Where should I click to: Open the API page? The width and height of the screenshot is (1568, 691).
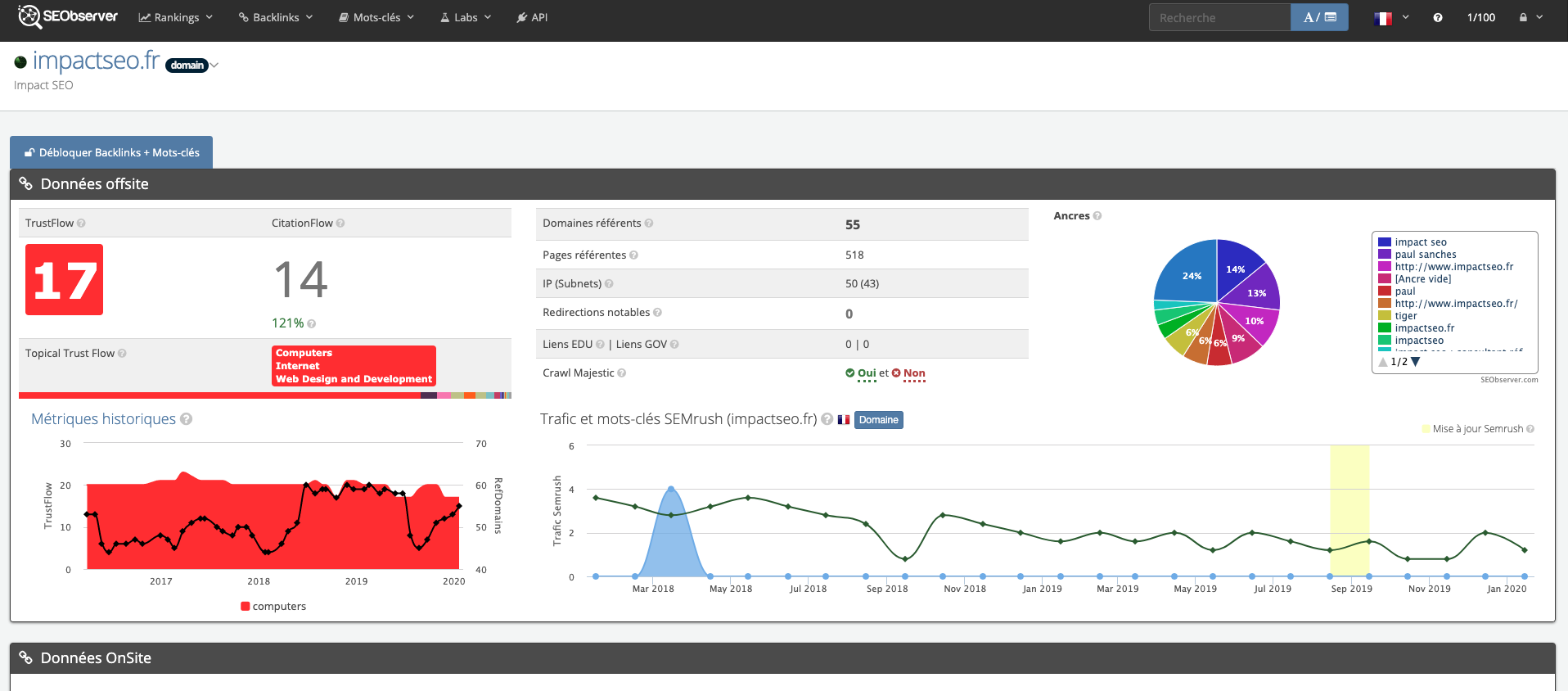pyautogui.click(x=532, y=17)
